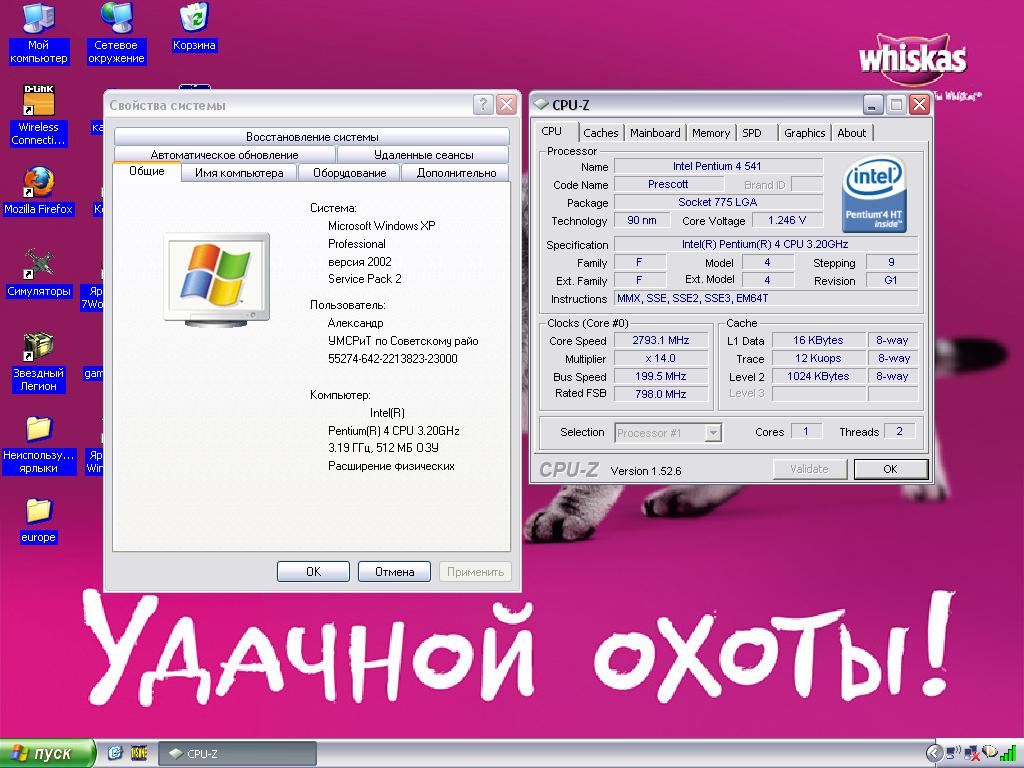Click the Windows XP logo in Свойства системы

coord(216,280)
